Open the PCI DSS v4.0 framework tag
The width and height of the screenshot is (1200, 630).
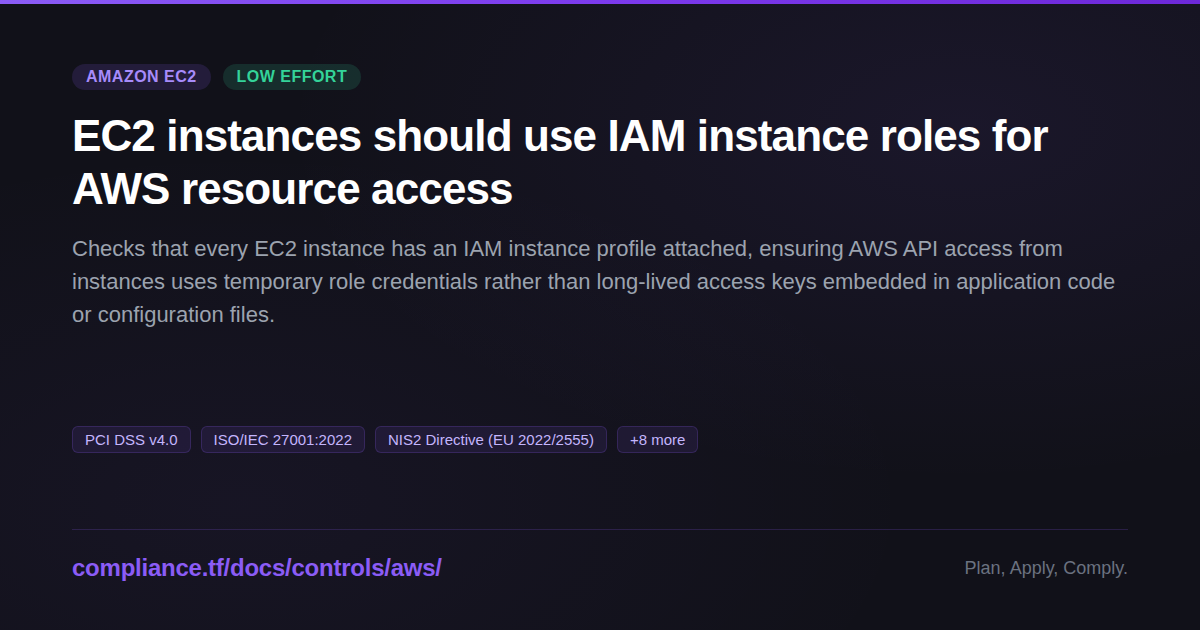click(x=131, y=440)
